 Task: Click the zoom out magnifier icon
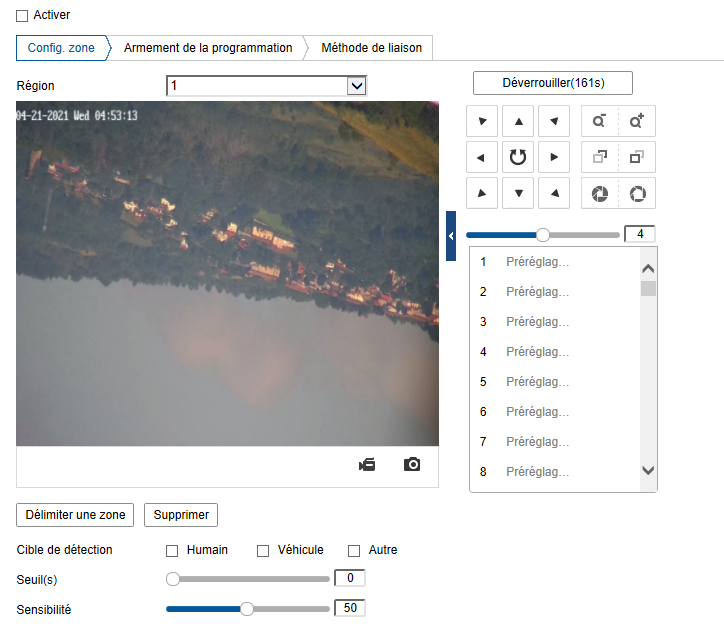(599, 121)
